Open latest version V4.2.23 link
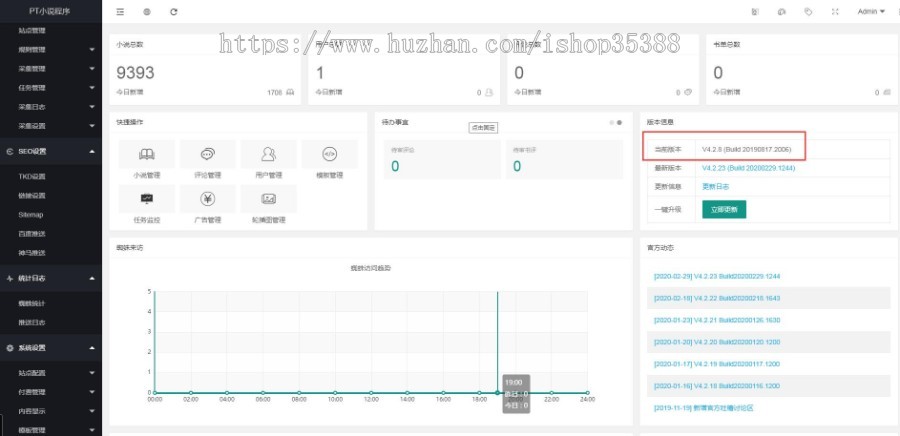The width and height of the screenshot is (900, 436). click(x=748, y=168)
